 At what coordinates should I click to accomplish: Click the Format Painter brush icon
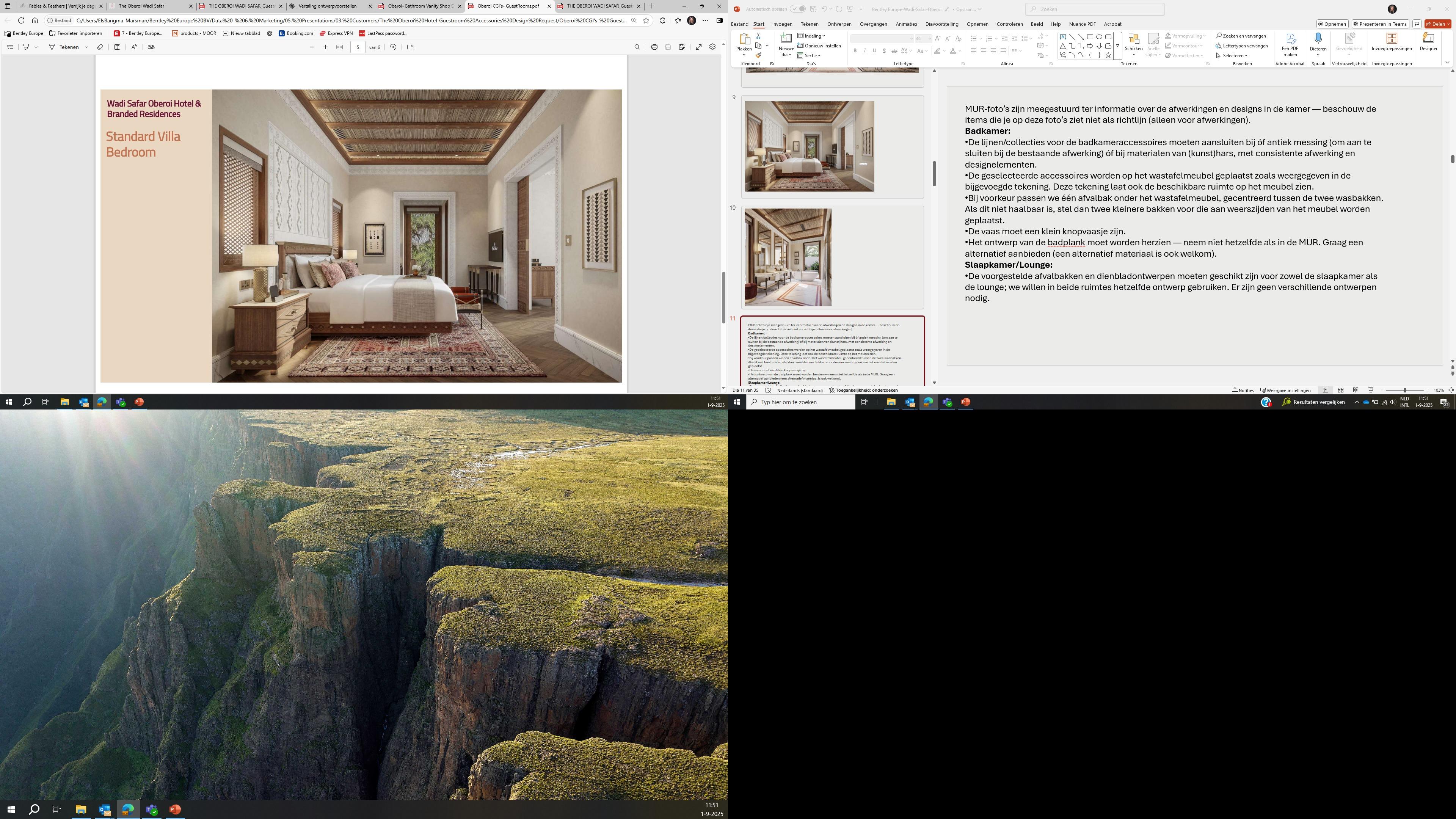pyautogui.click(x=758, y=55)
